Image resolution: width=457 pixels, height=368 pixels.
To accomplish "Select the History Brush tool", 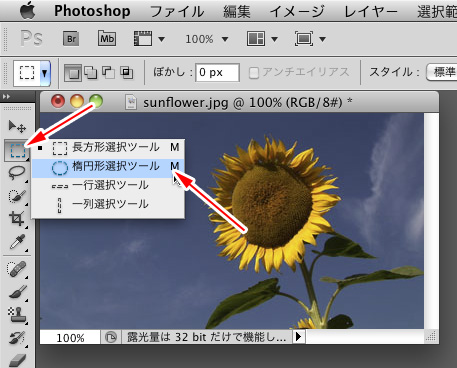I will 17,338.
